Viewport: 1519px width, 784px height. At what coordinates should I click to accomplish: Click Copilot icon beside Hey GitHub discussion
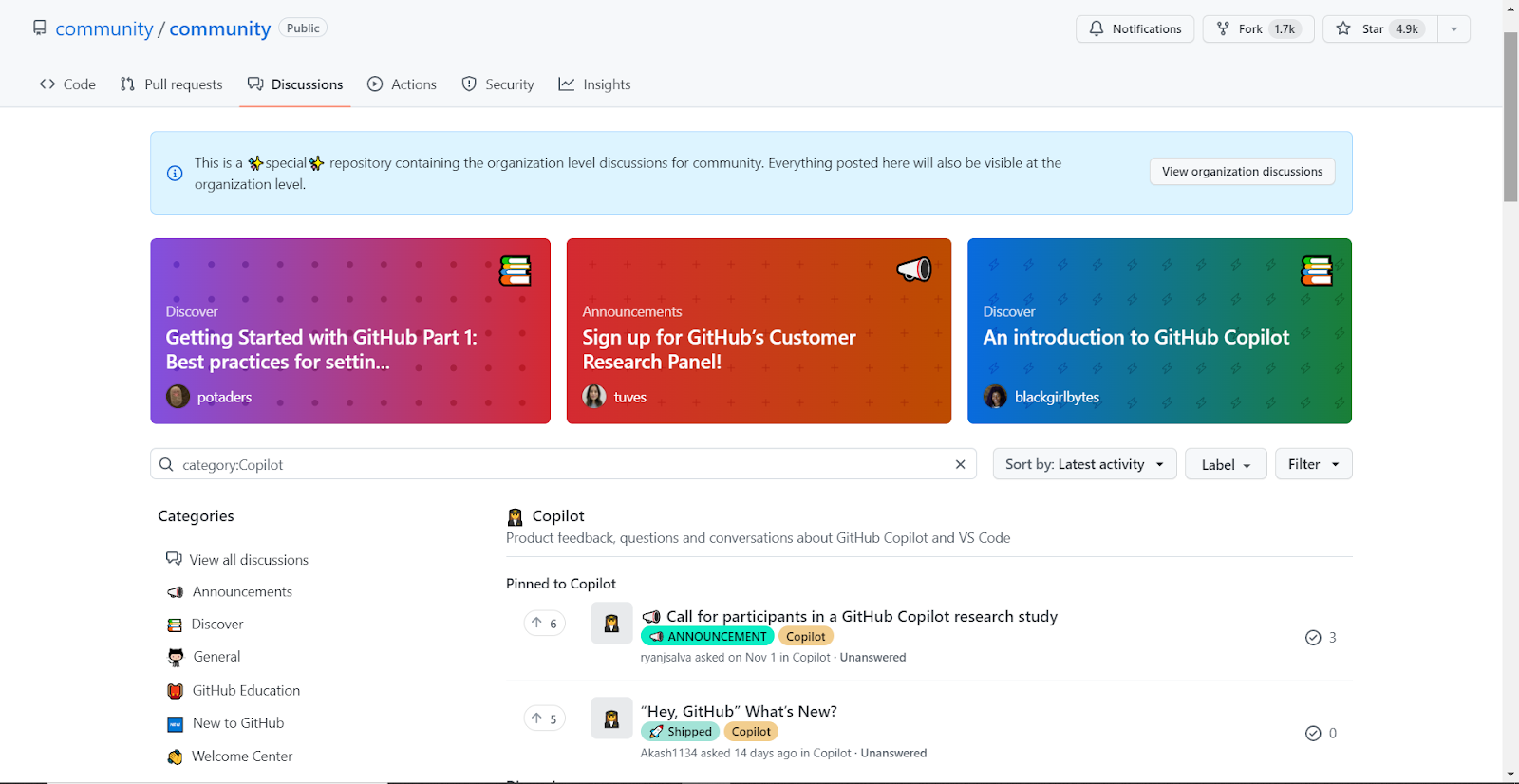[611, 719]
